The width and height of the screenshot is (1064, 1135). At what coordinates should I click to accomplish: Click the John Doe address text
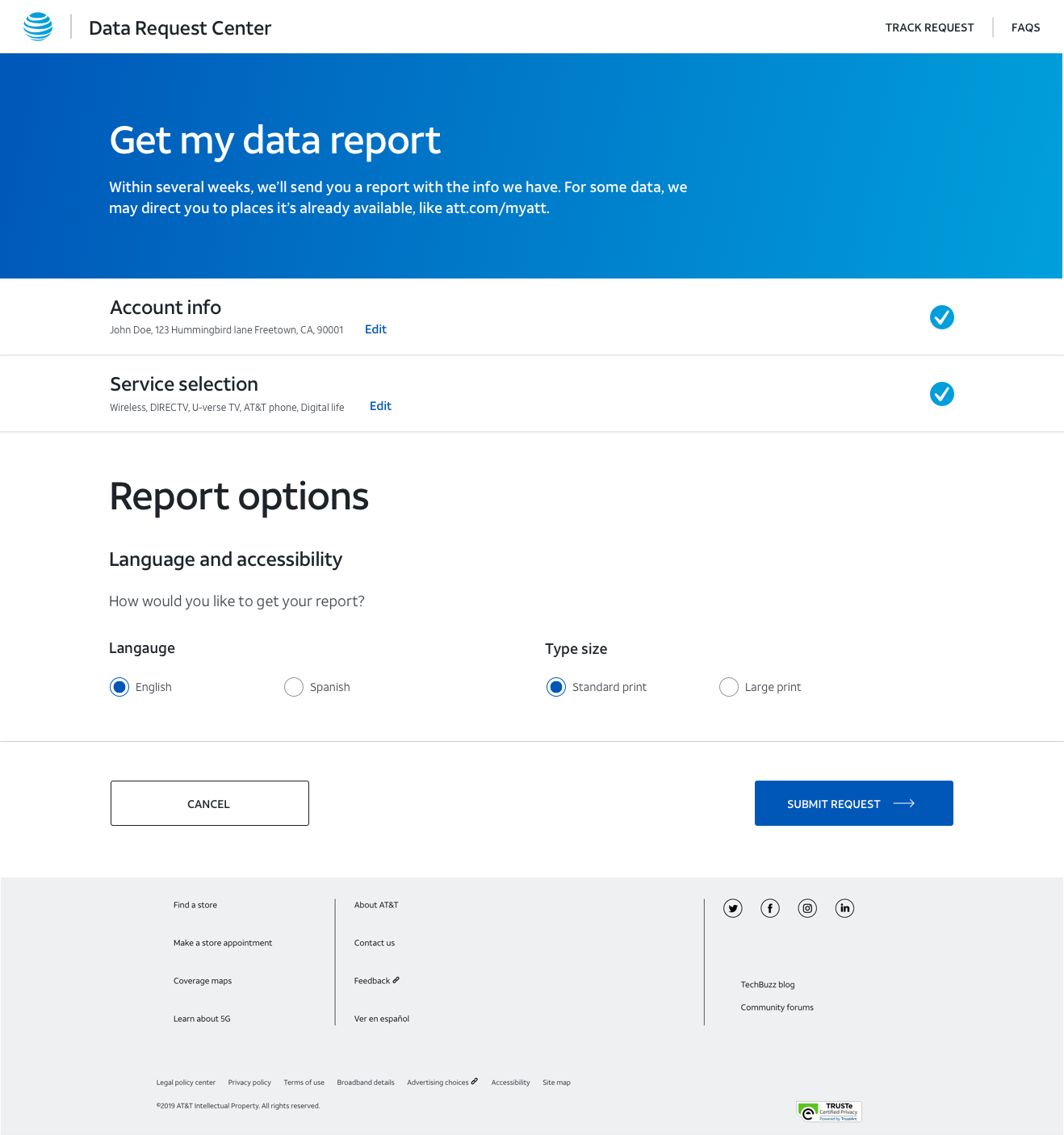click(x=227, y=330)
